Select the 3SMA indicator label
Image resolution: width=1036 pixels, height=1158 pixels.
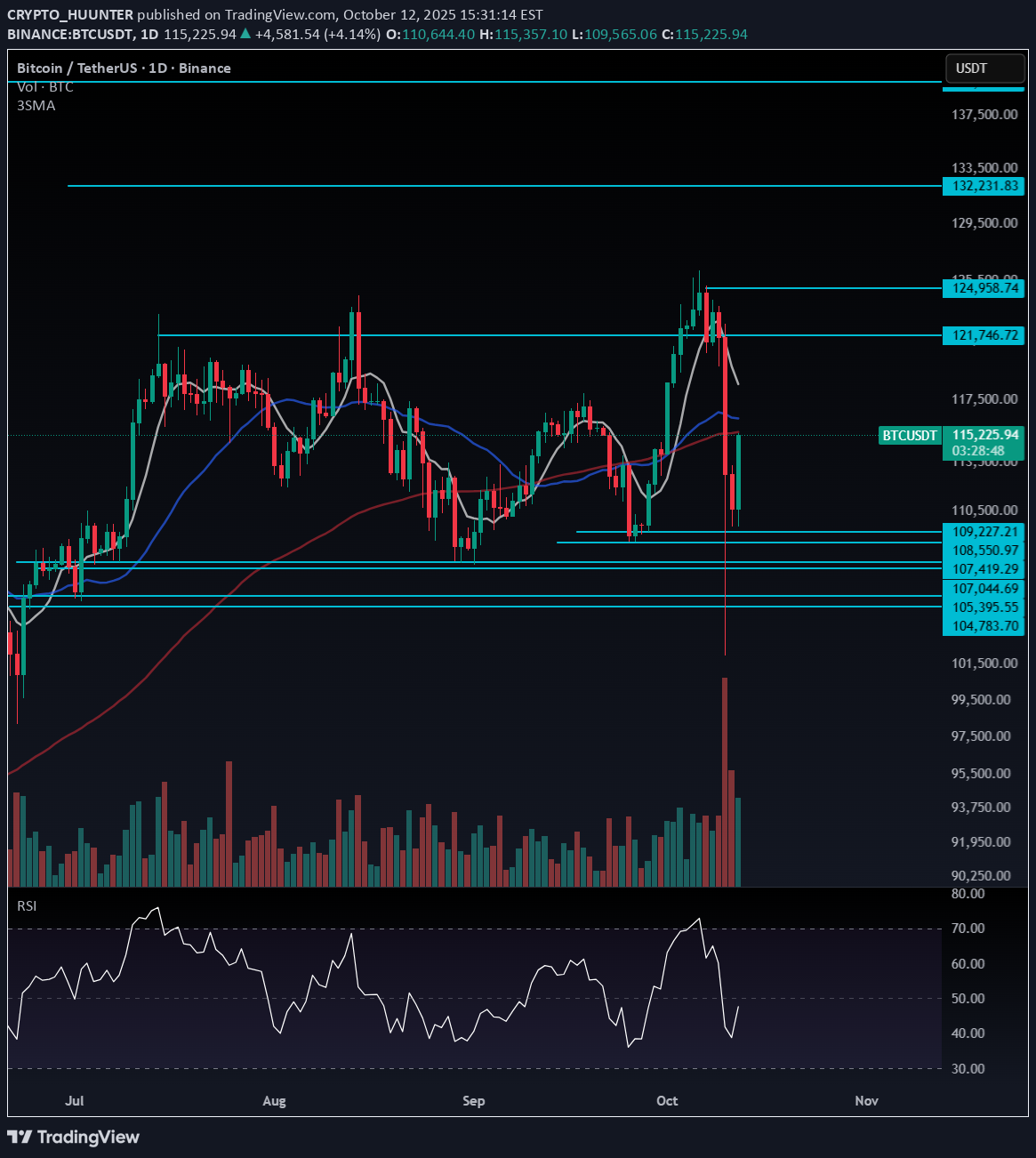coord(34,105)
